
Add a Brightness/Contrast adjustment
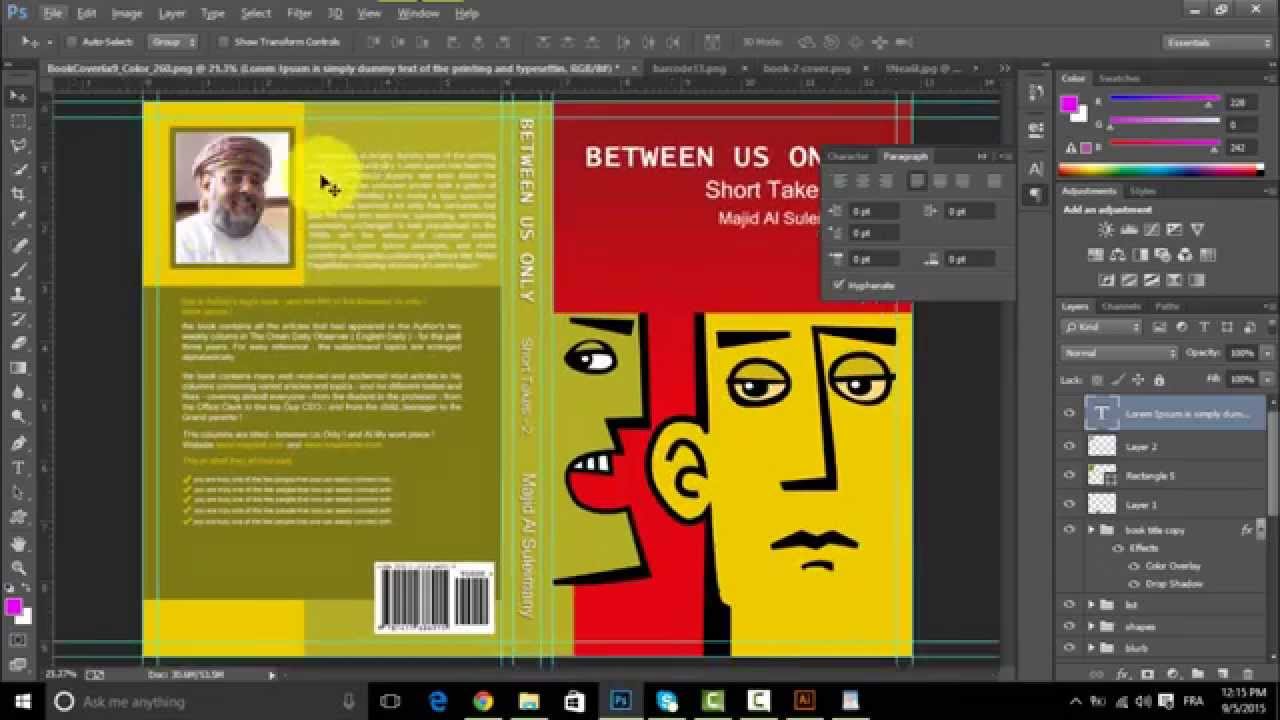(x=1106, y=231)
